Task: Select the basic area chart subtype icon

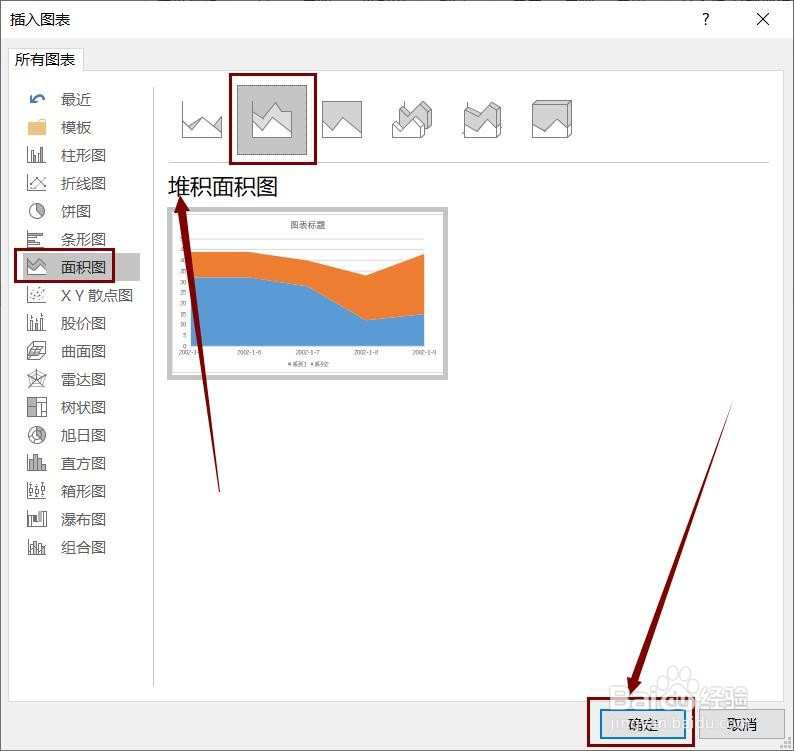Action: pos(202,120)
